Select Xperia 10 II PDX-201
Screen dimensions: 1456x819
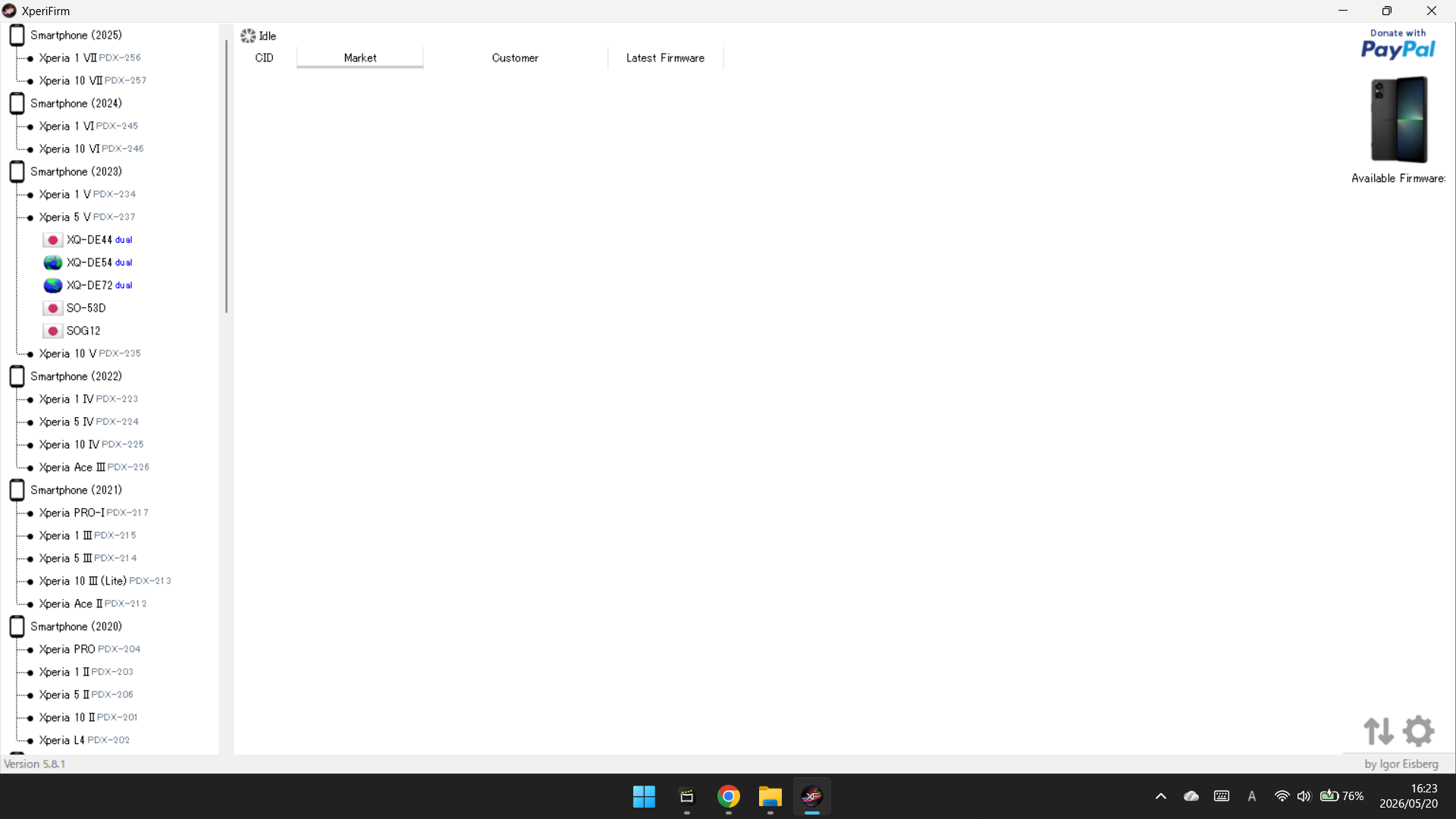(x=89, y=717)
